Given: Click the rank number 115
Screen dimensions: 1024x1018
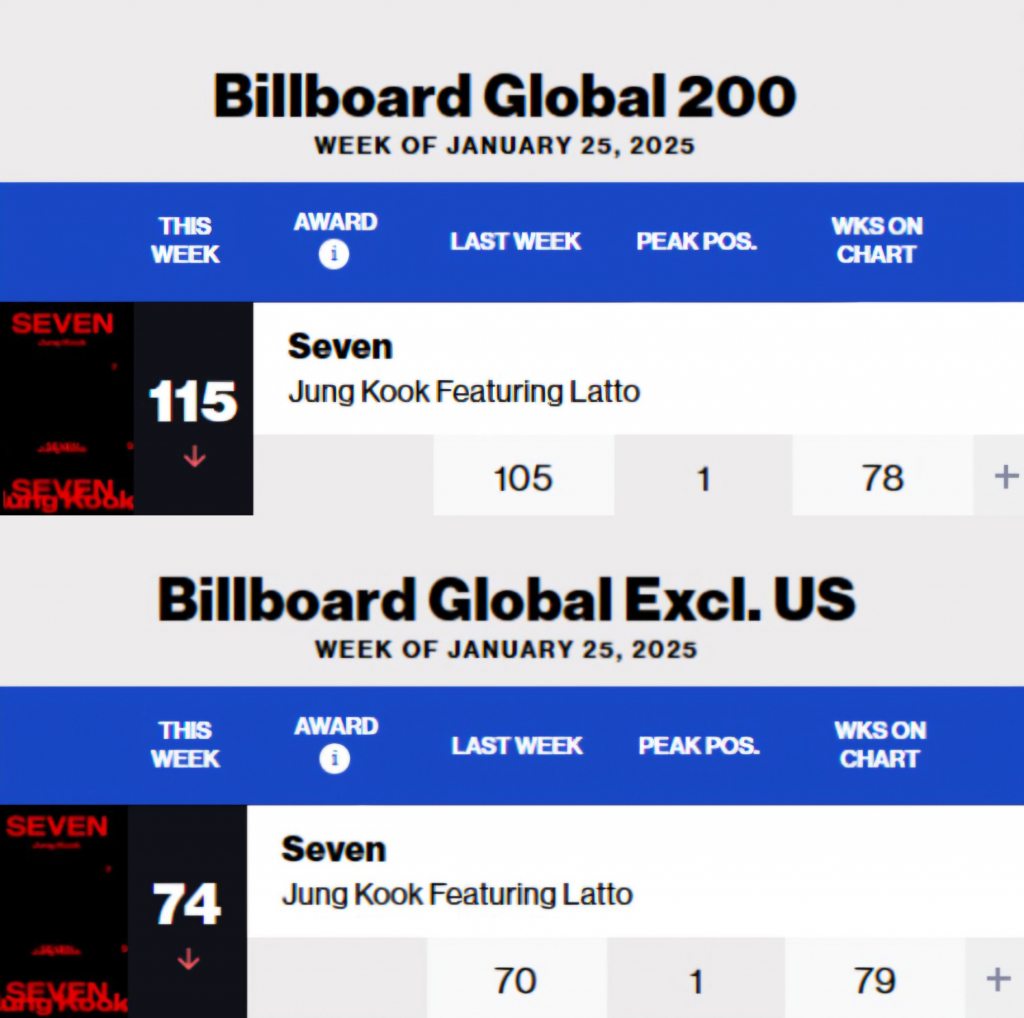Looking at the screenshot, I should (193, 402).
